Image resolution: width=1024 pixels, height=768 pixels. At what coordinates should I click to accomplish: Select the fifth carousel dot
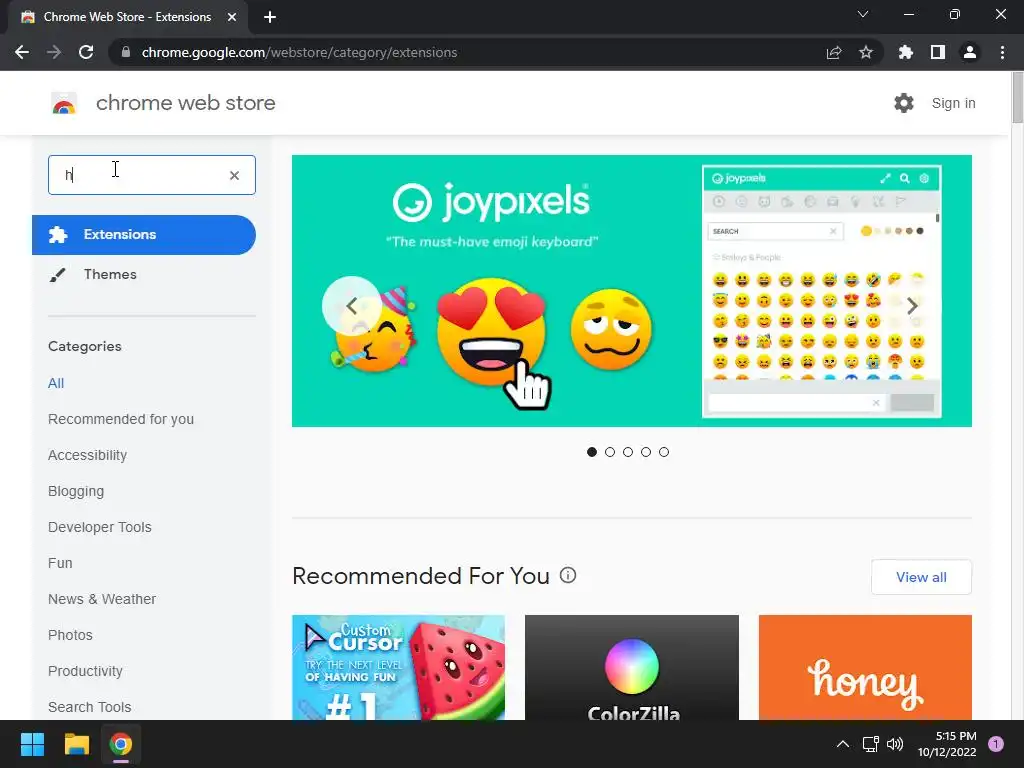(x=664, y=452)
